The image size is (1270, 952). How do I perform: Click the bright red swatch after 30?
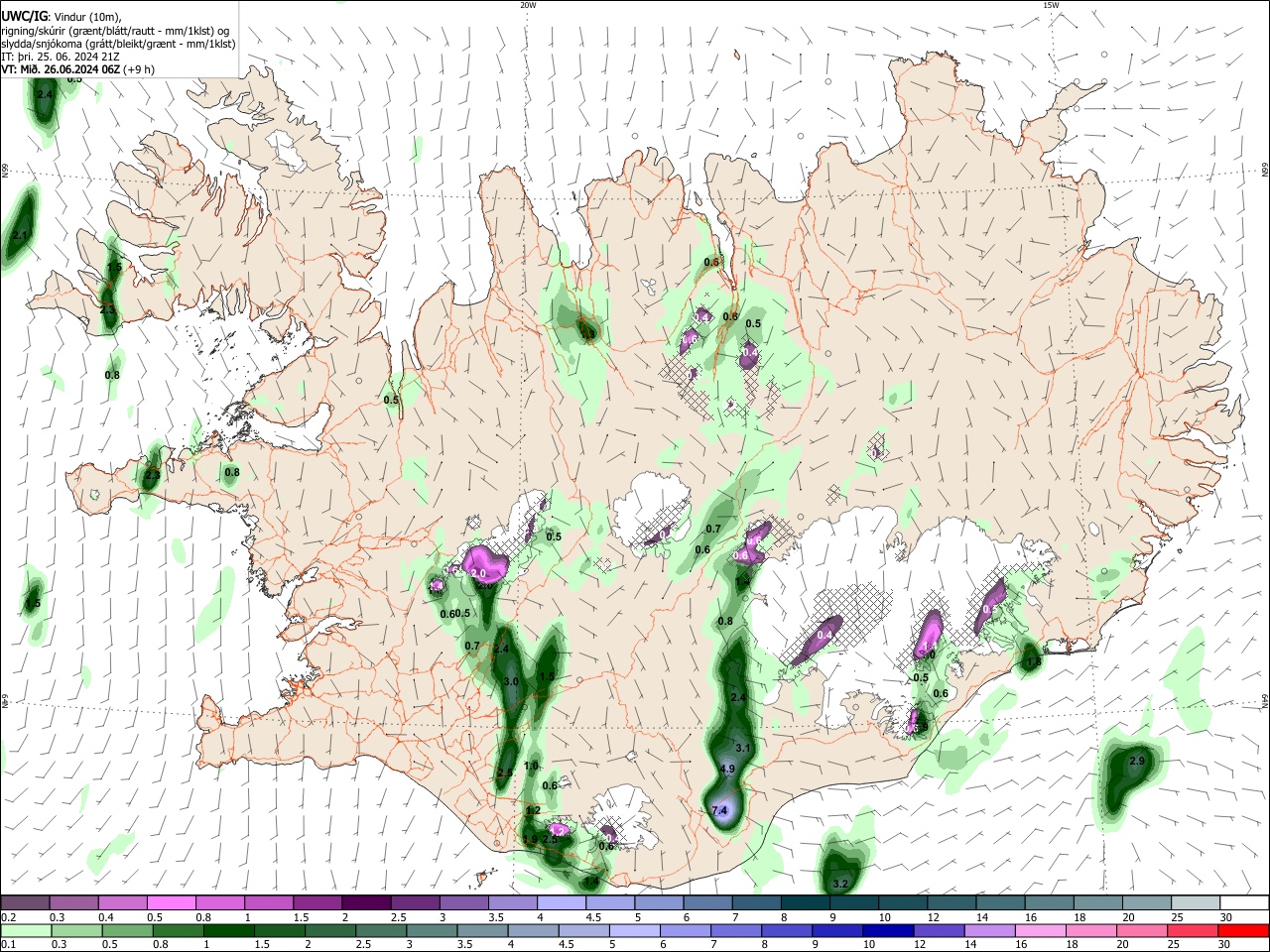pyautogui.click(x=1244, y=930)
